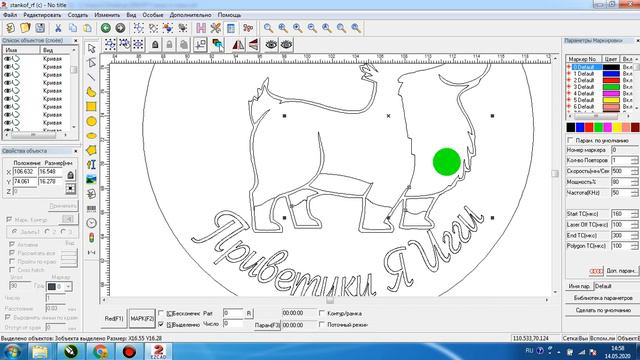Select the Polygon drawing tool
The image size is (640, 360).
pyautogui.click(x=91, y=150)
